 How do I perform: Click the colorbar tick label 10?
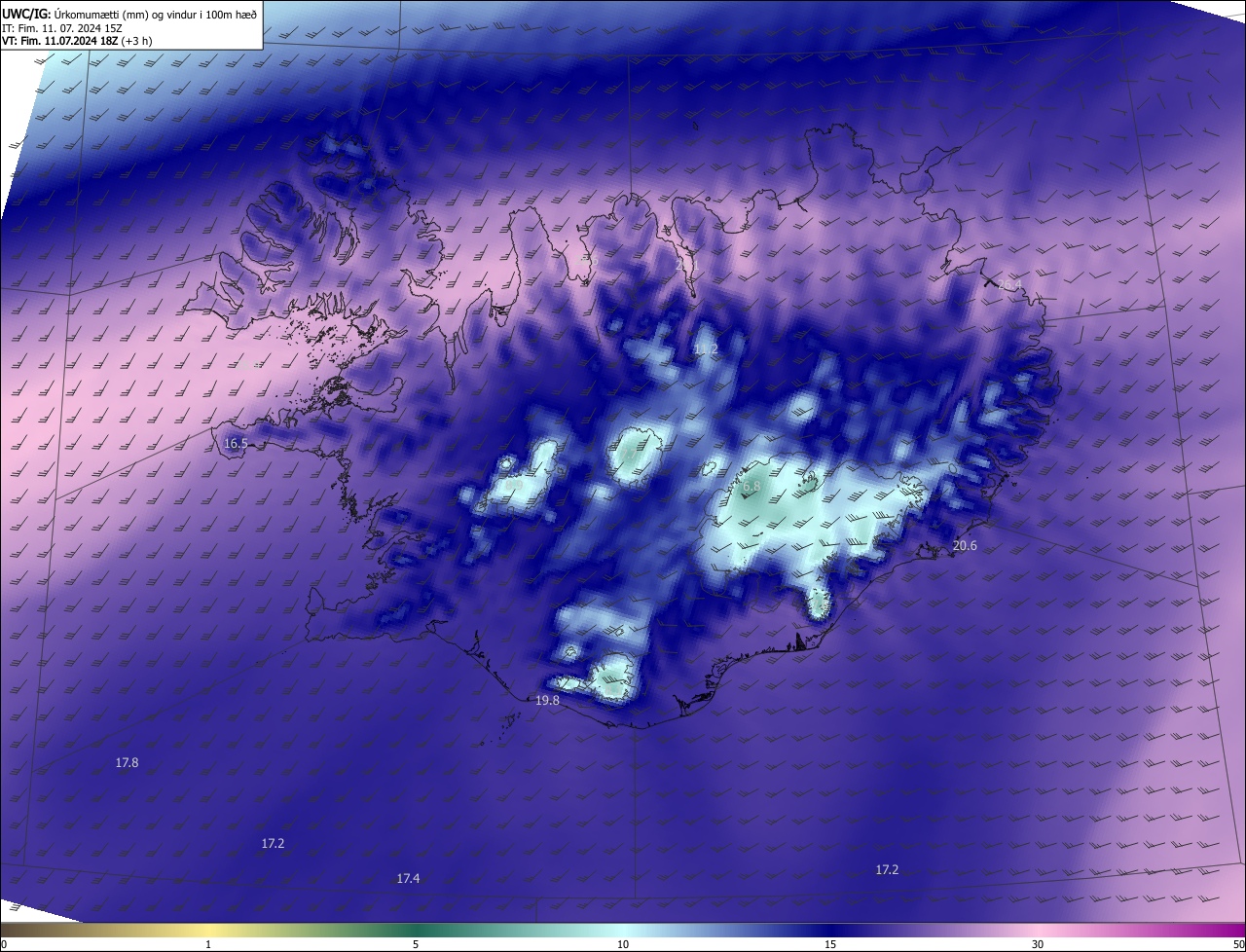point(623,944)
